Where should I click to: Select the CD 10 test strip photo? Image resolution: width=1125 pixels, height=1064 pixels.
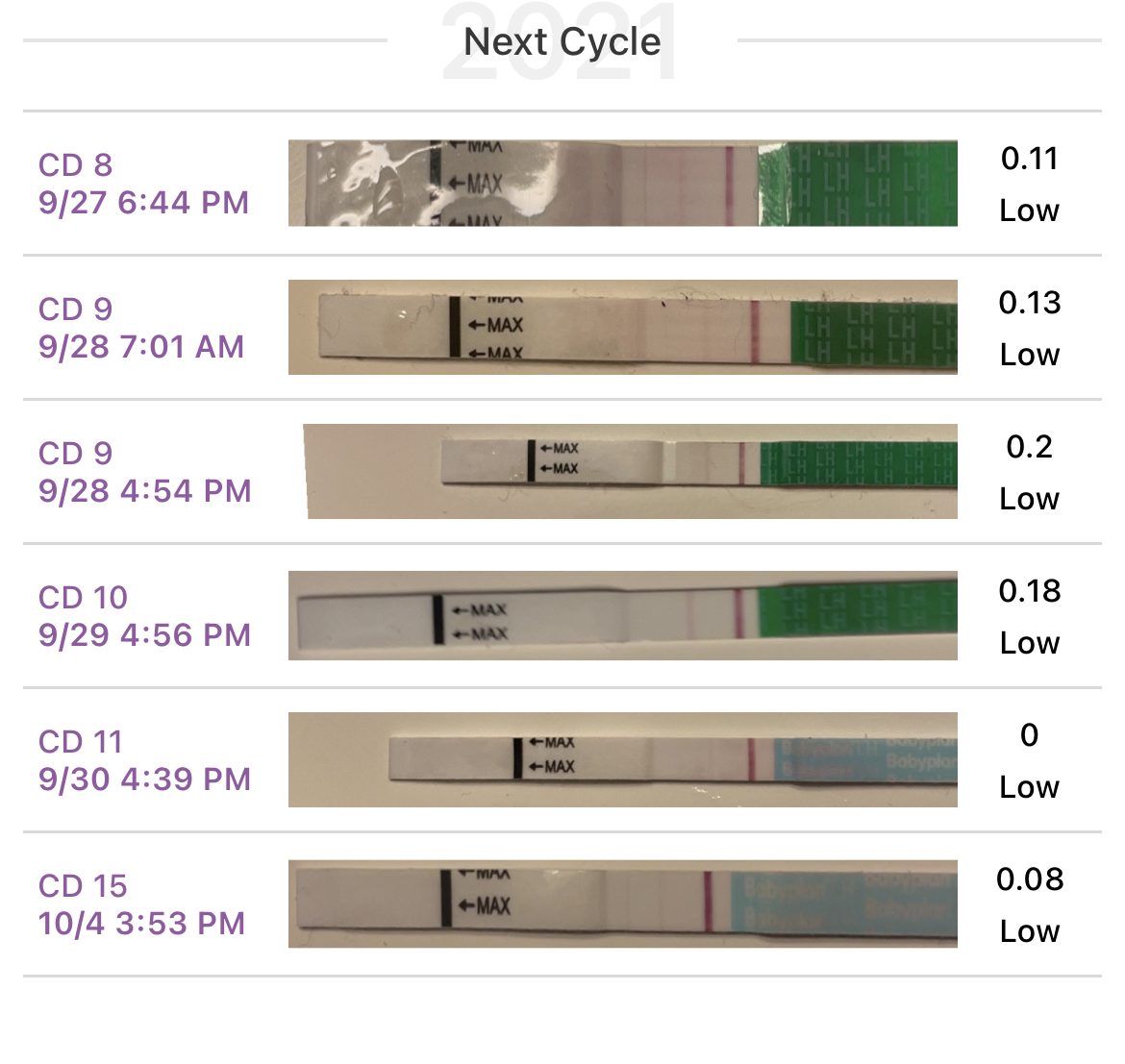[622, 615]
